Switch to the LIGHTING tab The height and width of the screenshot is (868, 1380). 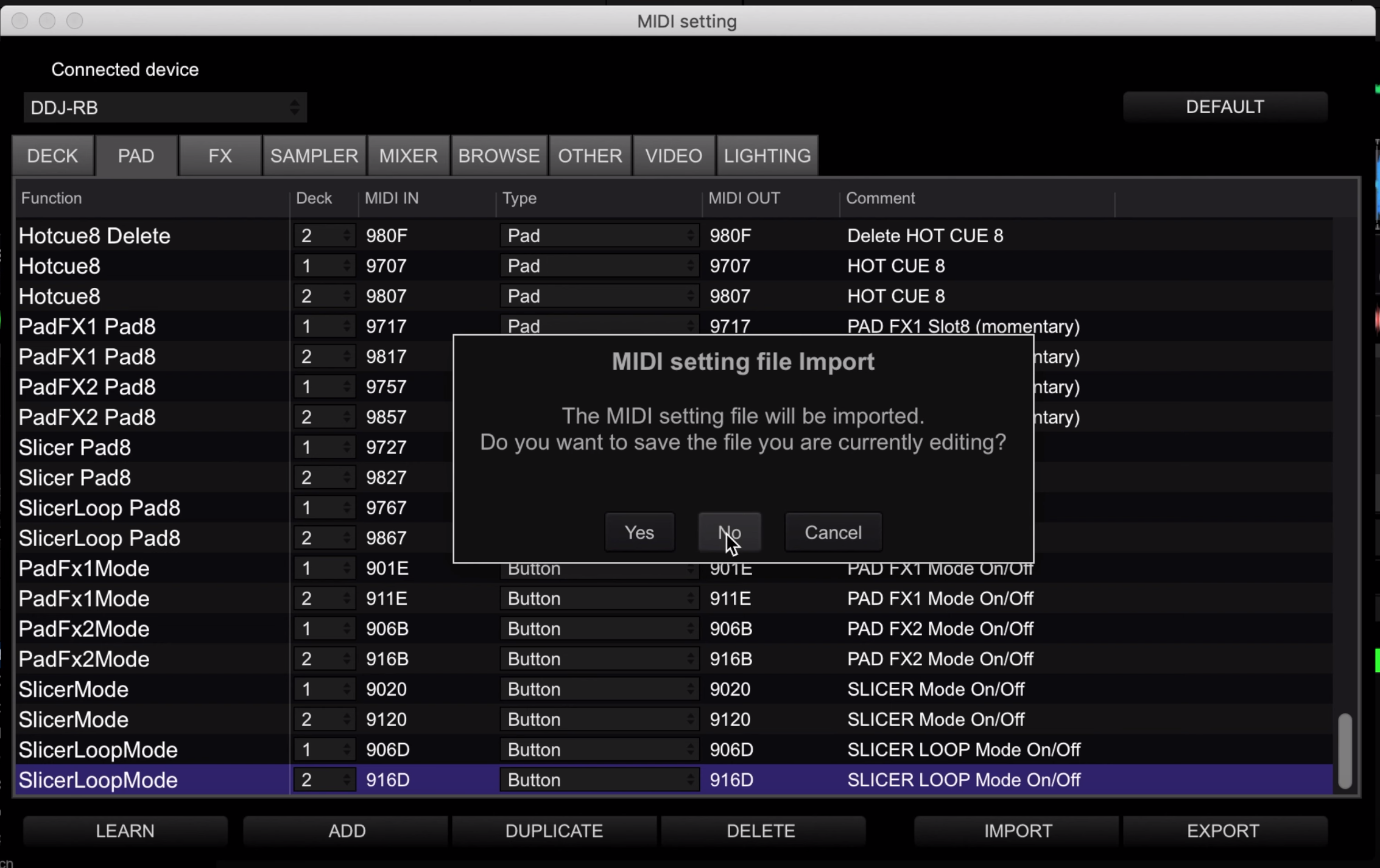point(767,155)
